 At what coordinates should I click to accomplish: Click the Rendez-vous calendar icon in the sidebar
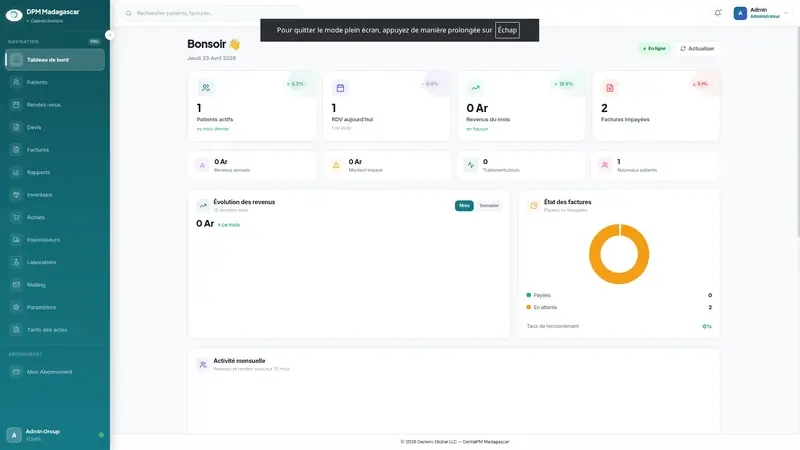tap(16, 105)
